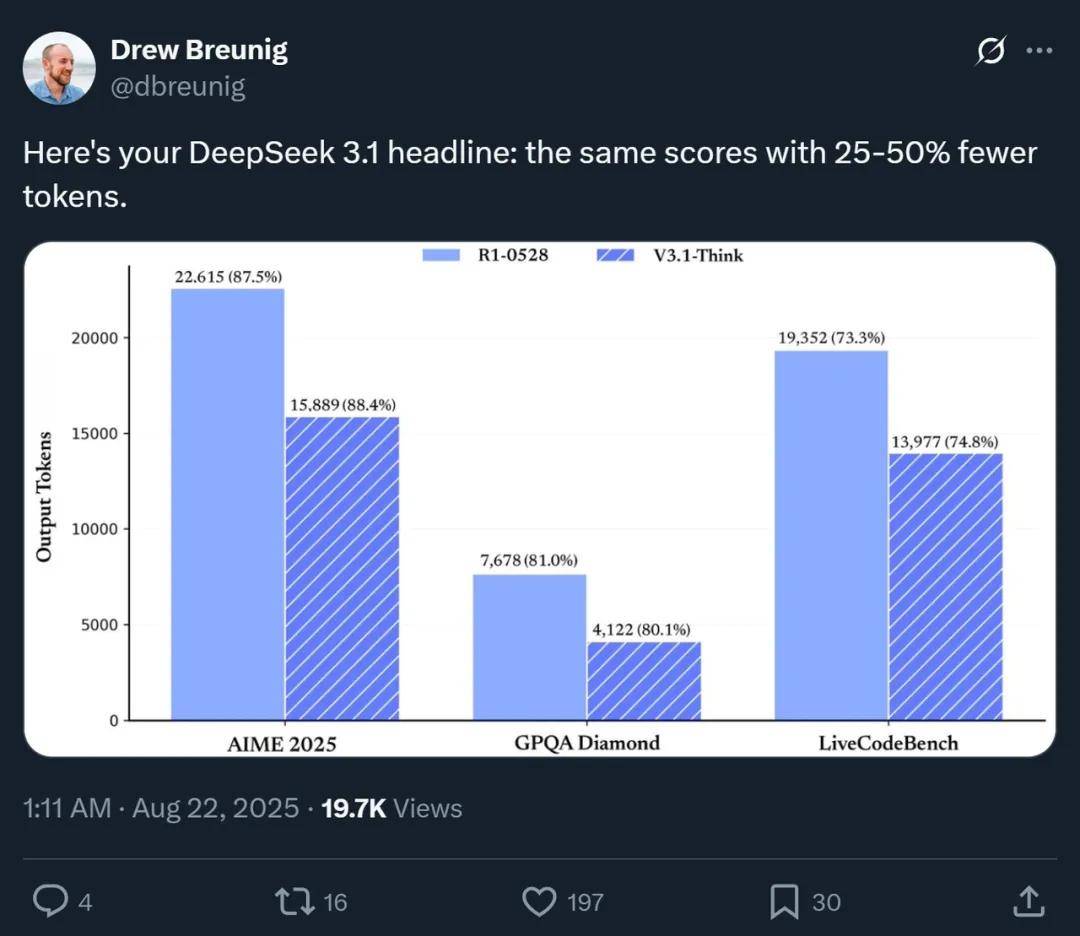Click the repost arrows icon
1080x936 pixels.
pos(295,901)
